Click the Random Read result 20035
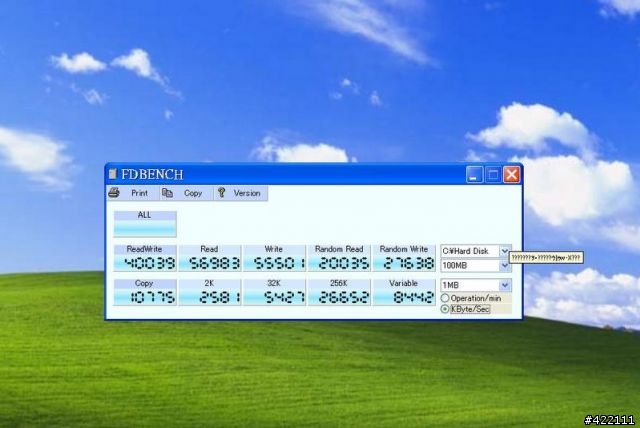 coord(344,264)
